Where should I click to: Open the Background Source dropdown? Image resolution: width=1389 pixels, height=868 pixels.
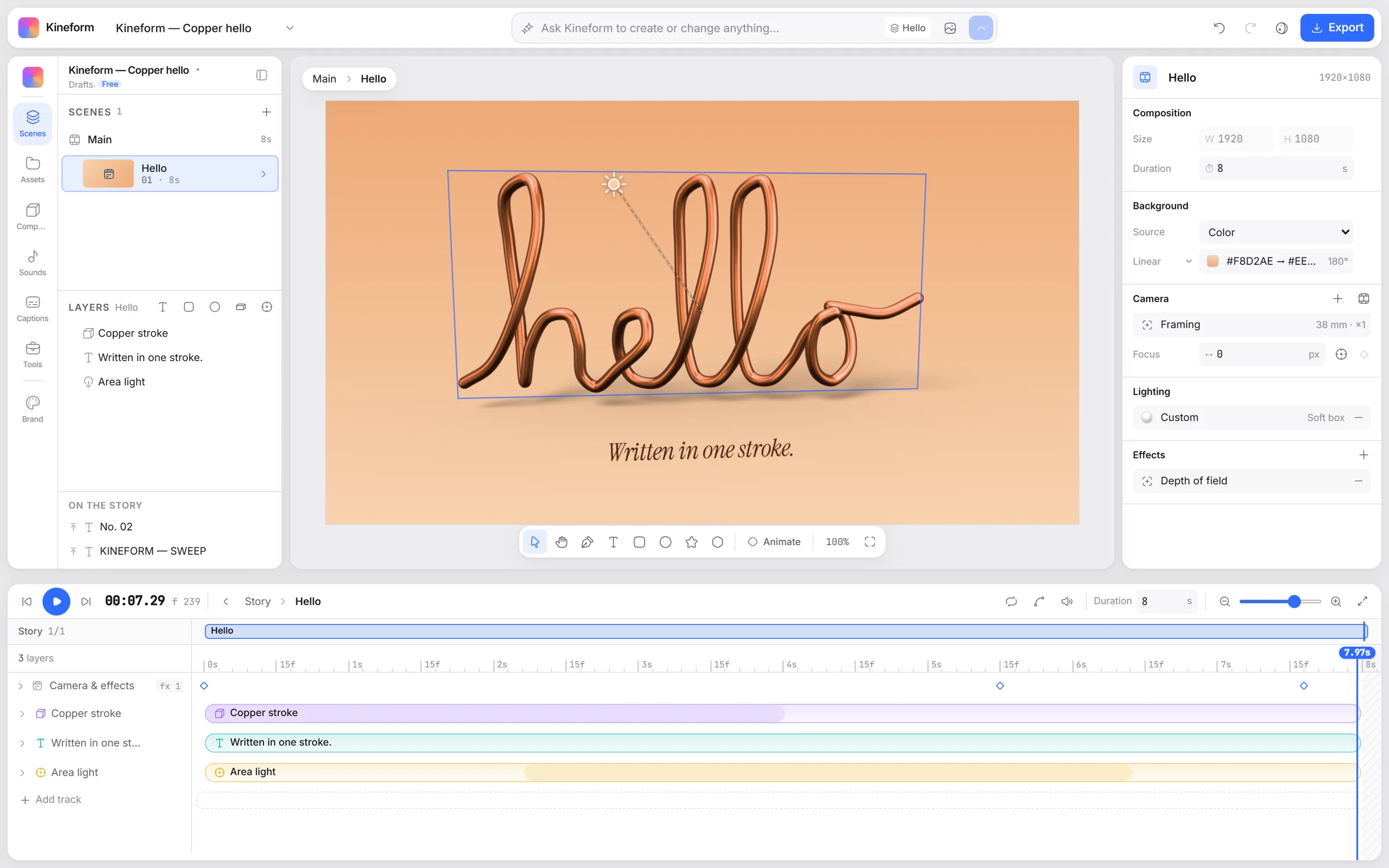pyautogui.click(x=1276, y=232)
